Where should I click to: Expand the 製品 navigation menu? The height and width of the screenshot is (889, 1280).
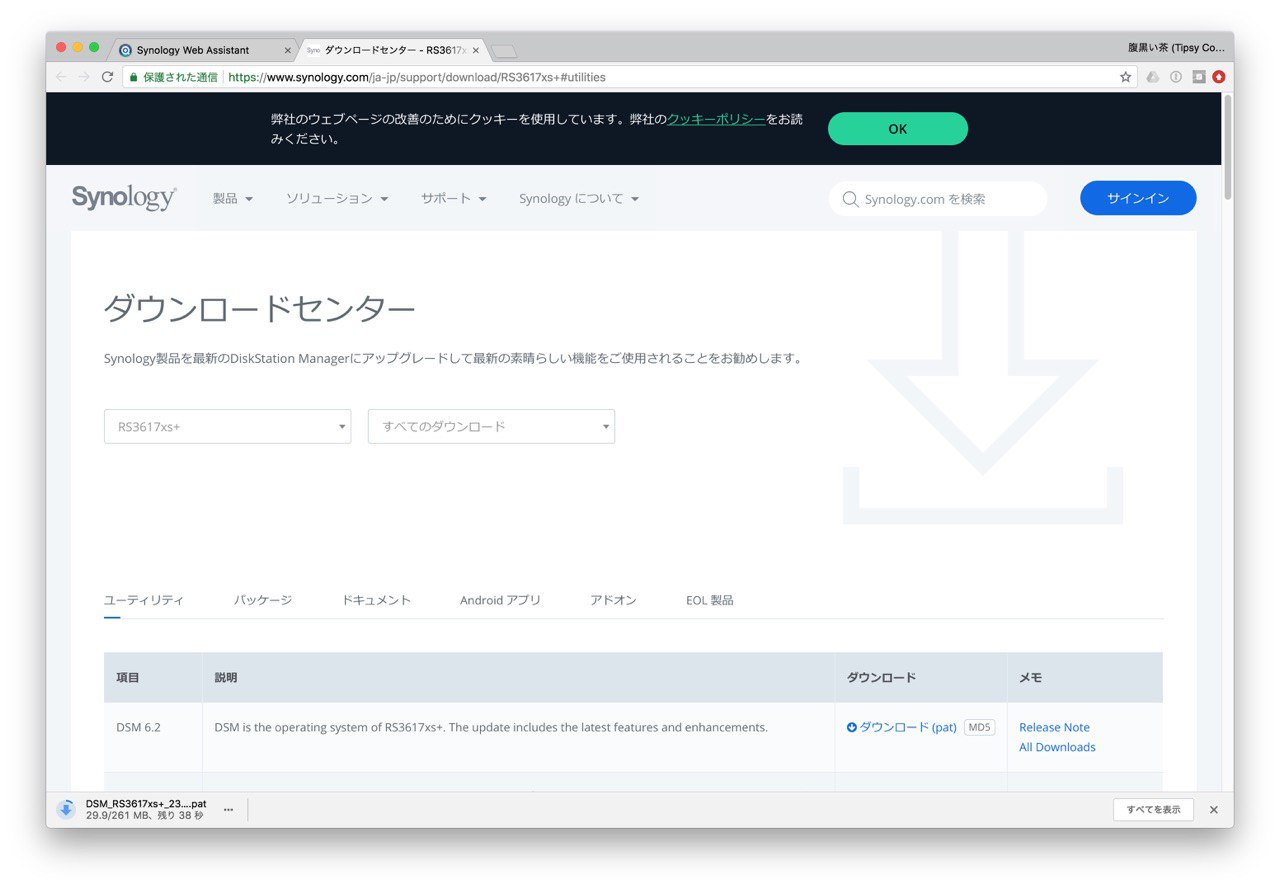coord(233,199)
